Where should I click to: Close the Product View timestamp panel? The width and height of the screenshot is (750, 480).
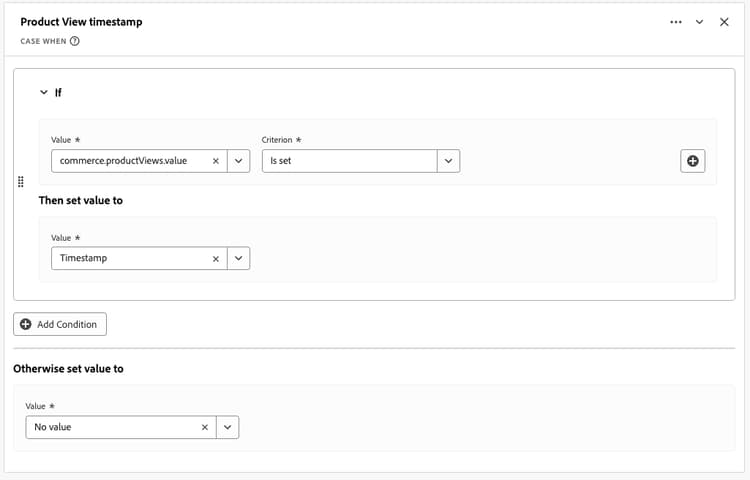click(724, 22)
